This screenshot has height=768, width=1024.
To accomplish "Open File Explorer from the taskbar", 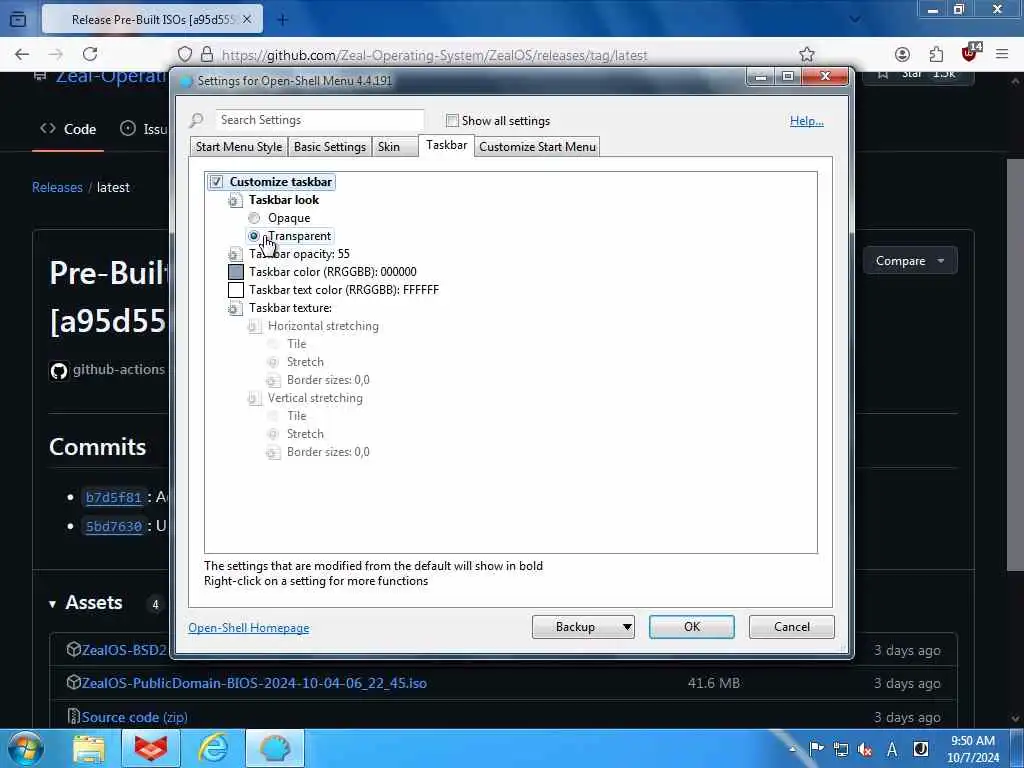I will click(89, 748).
